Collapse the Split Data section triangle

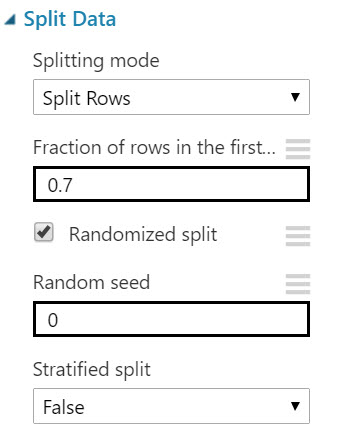10,20
